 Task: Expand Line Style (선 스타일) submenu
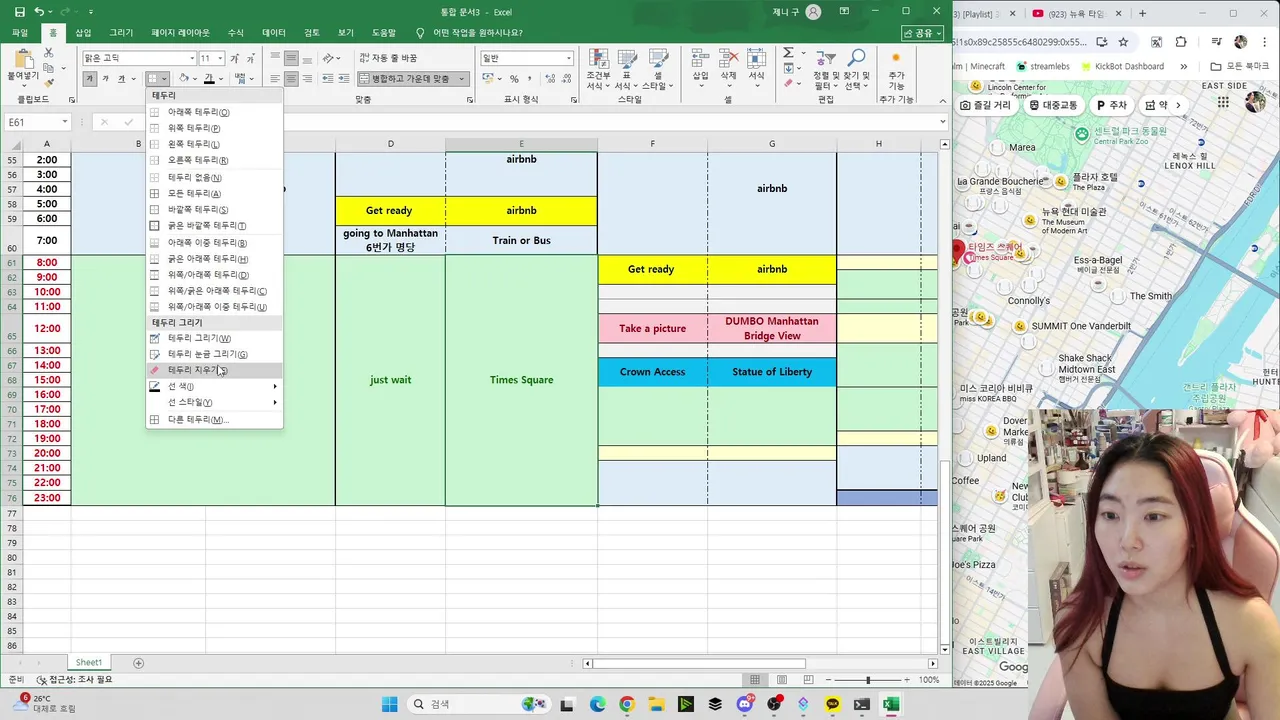click(214, 402)
